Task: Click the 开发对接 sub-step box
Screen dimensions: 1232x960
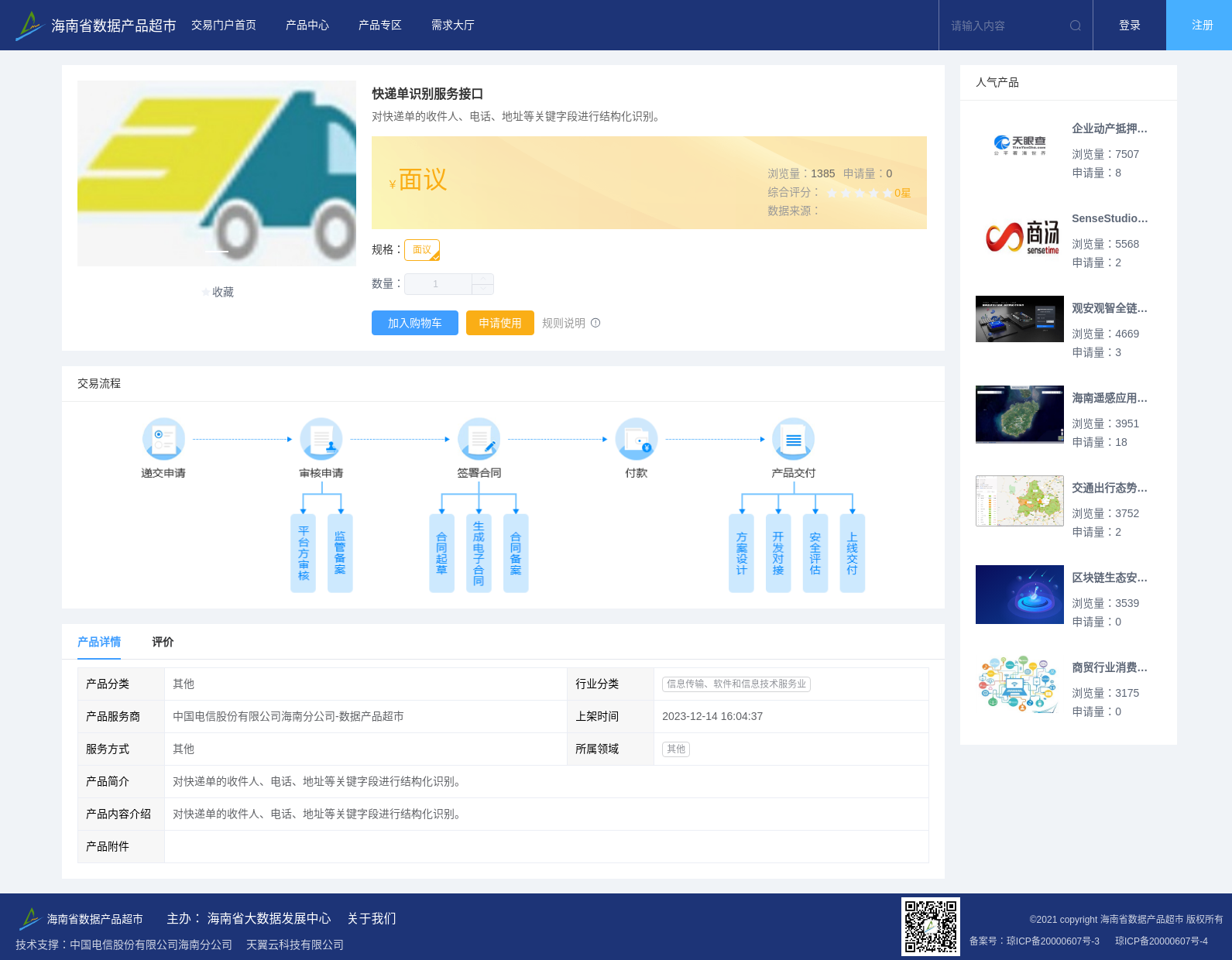Action: tap(778, 554)
